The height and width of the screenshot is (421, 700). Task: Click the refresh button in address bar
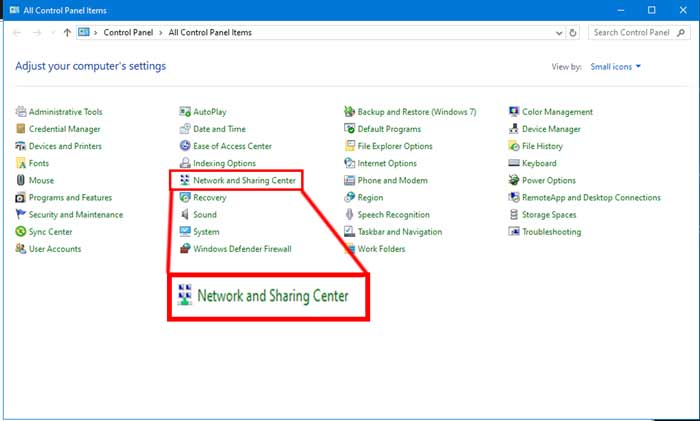pyautogui.click(x=573, y=33)
